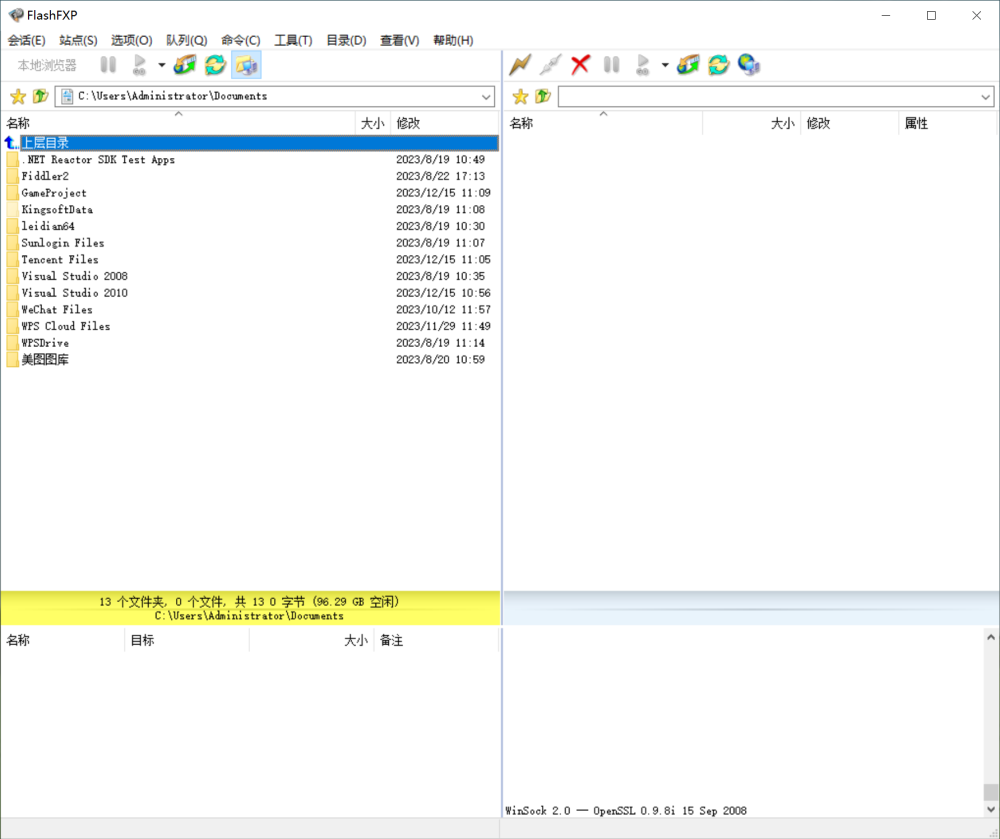
Task: Expand the local path dropdown for C:\Users\Administrator\Documents
Action: (x=486, y=97)
